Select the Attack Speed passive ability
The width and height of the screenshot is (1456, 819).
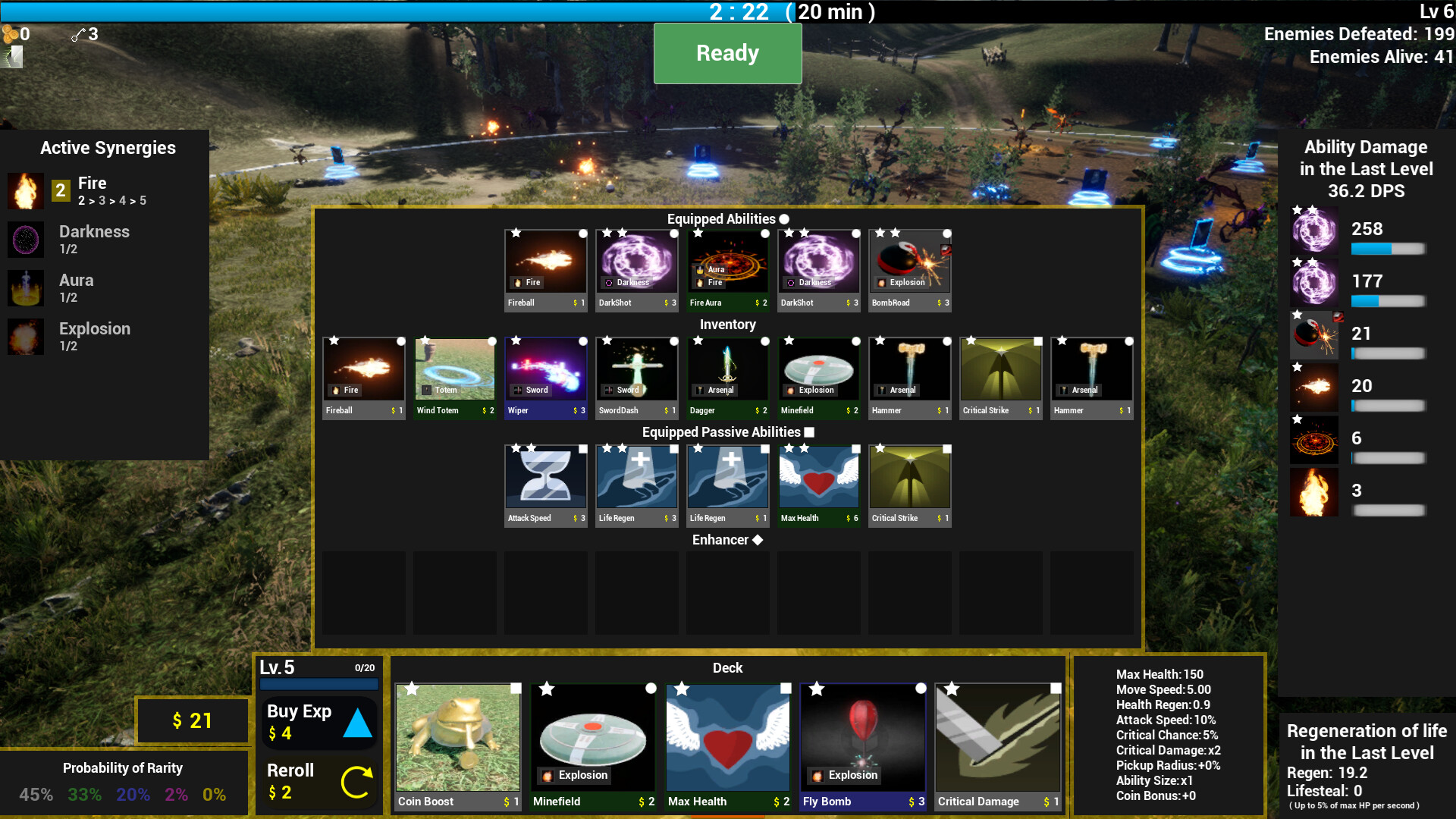[545, 486]
